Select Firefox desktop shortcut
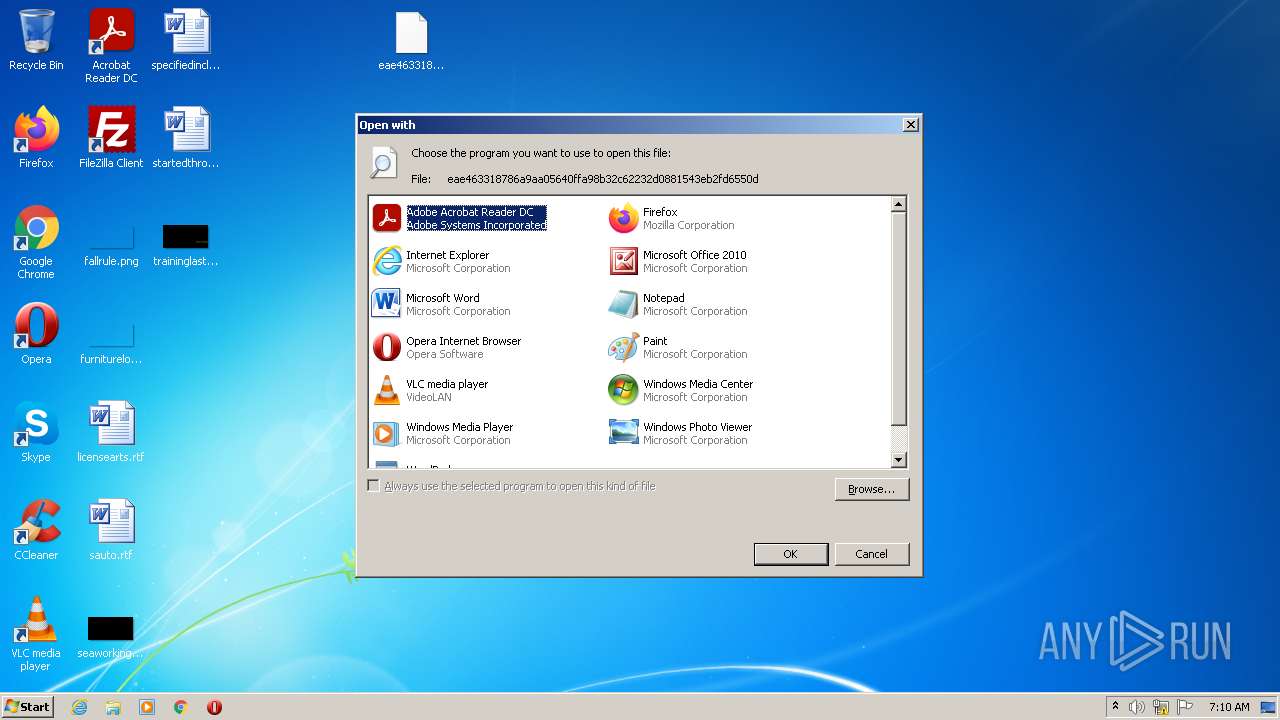1280x720 pixels. click(x=36, y=137)
